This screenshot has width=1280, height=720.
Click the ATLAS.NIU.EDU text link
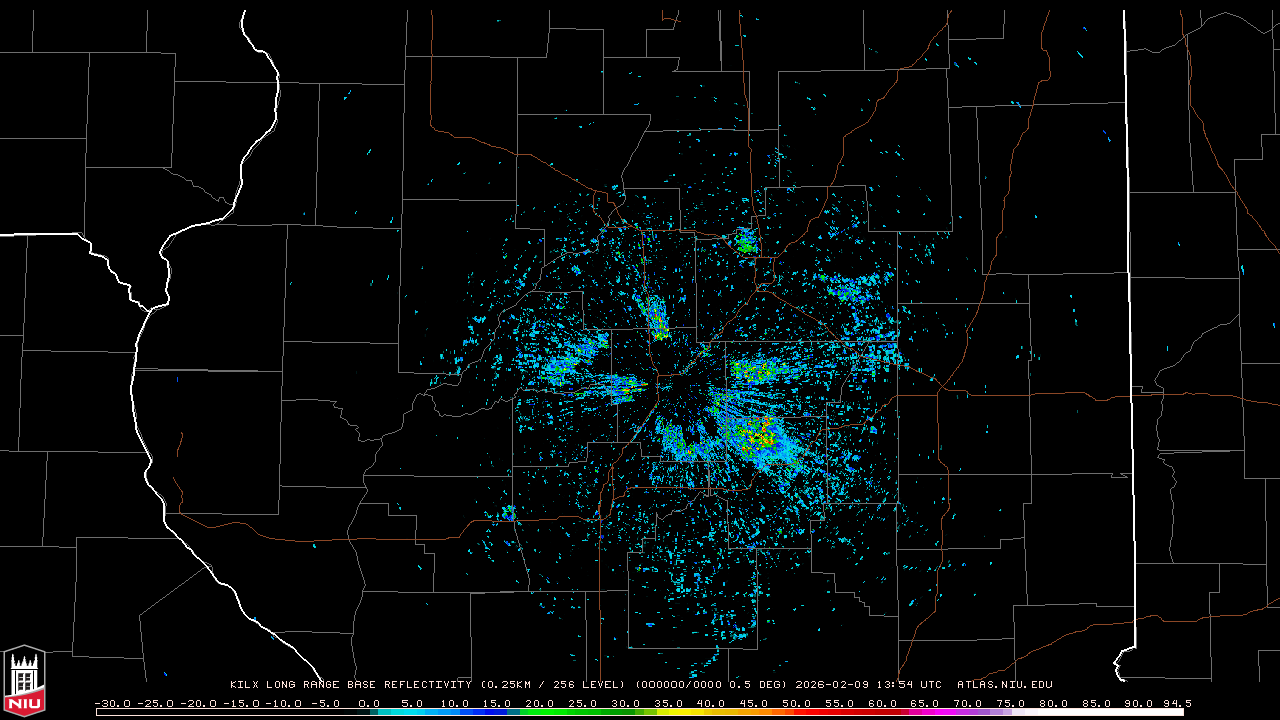[x=1004, y=685]
